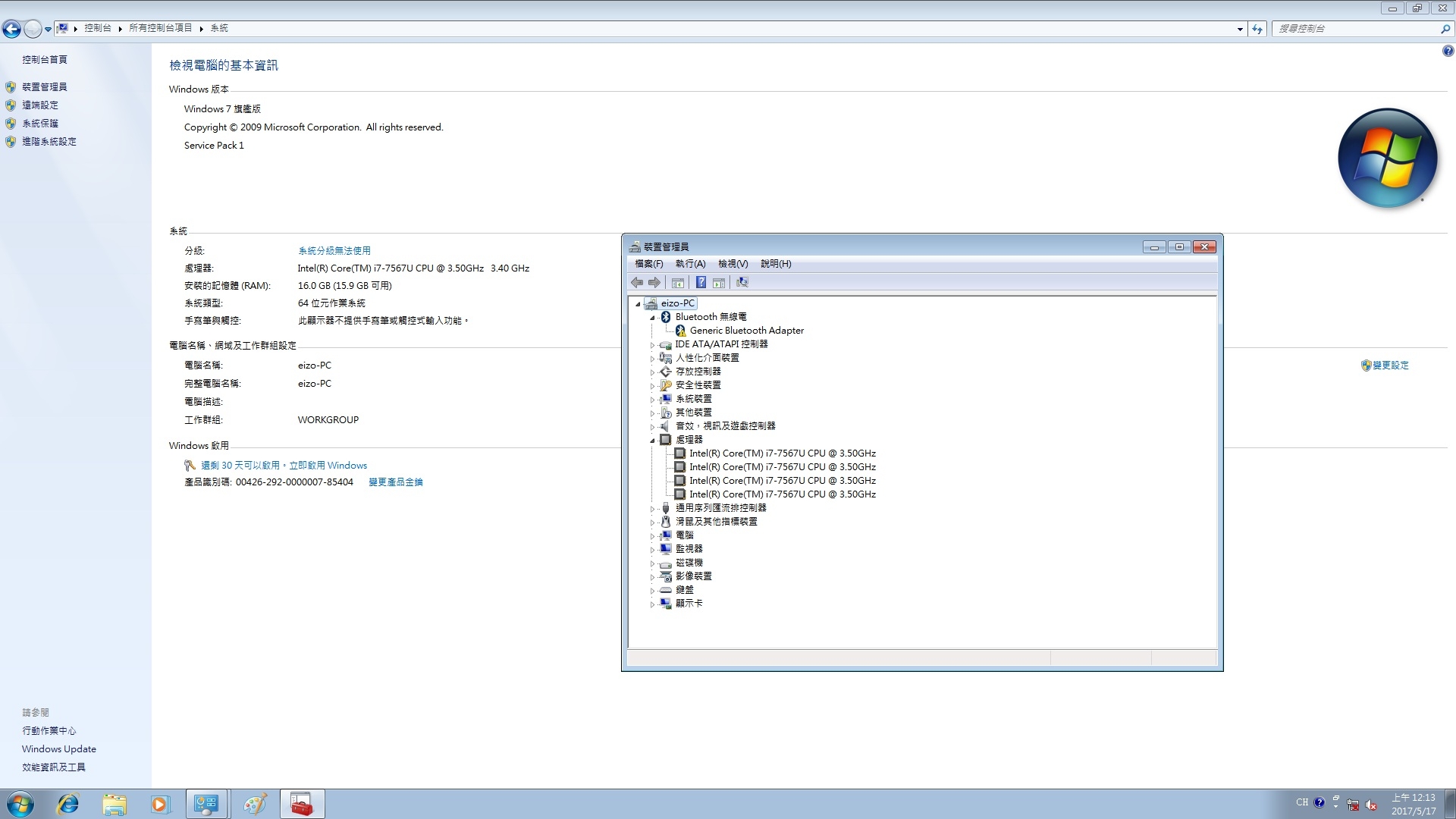The height and width of the screenshot is (819, 1456).
Task: Select the 其他裝置 category
Action: pos(693,413)
